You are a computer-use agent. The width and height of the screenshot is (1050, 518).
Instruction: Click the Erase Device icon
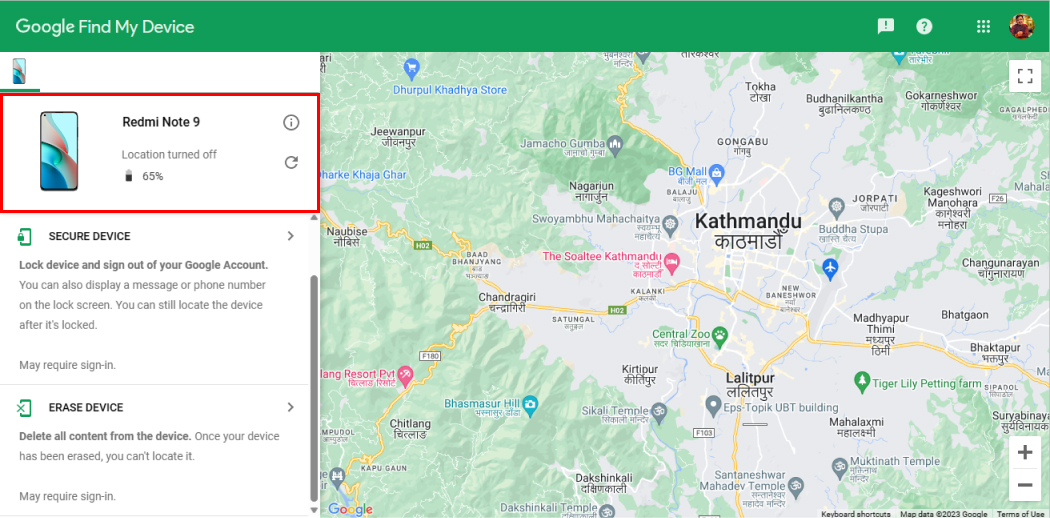[x=24, y=408]
